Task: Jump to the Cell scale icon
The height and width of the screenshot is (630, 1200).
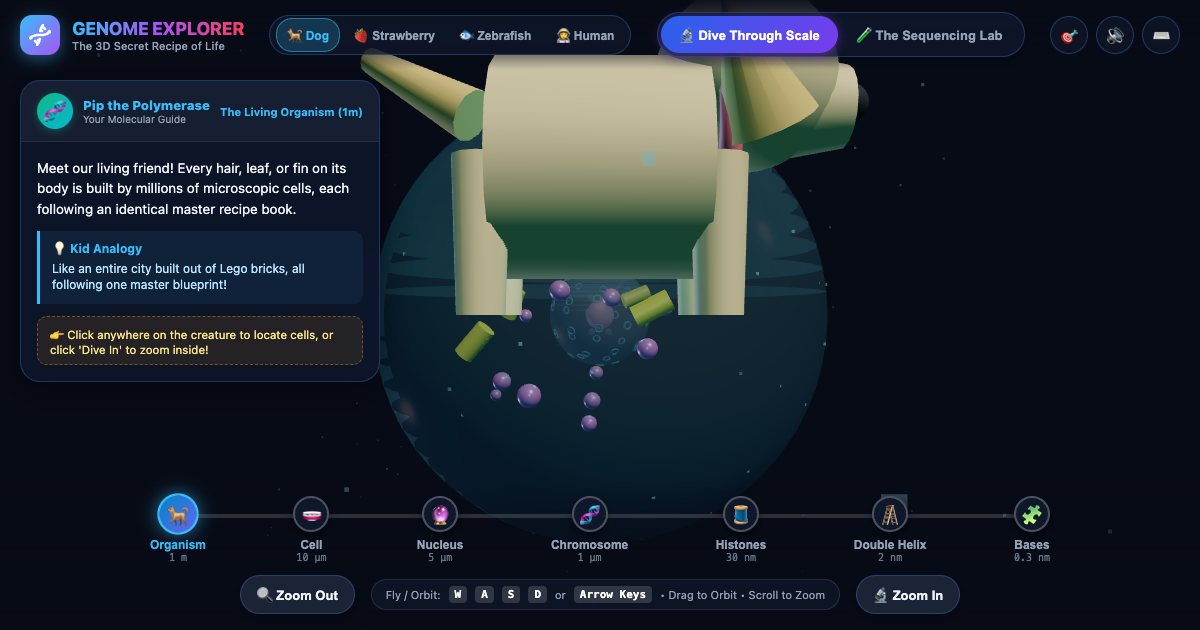Action: (x=311, y=515)
